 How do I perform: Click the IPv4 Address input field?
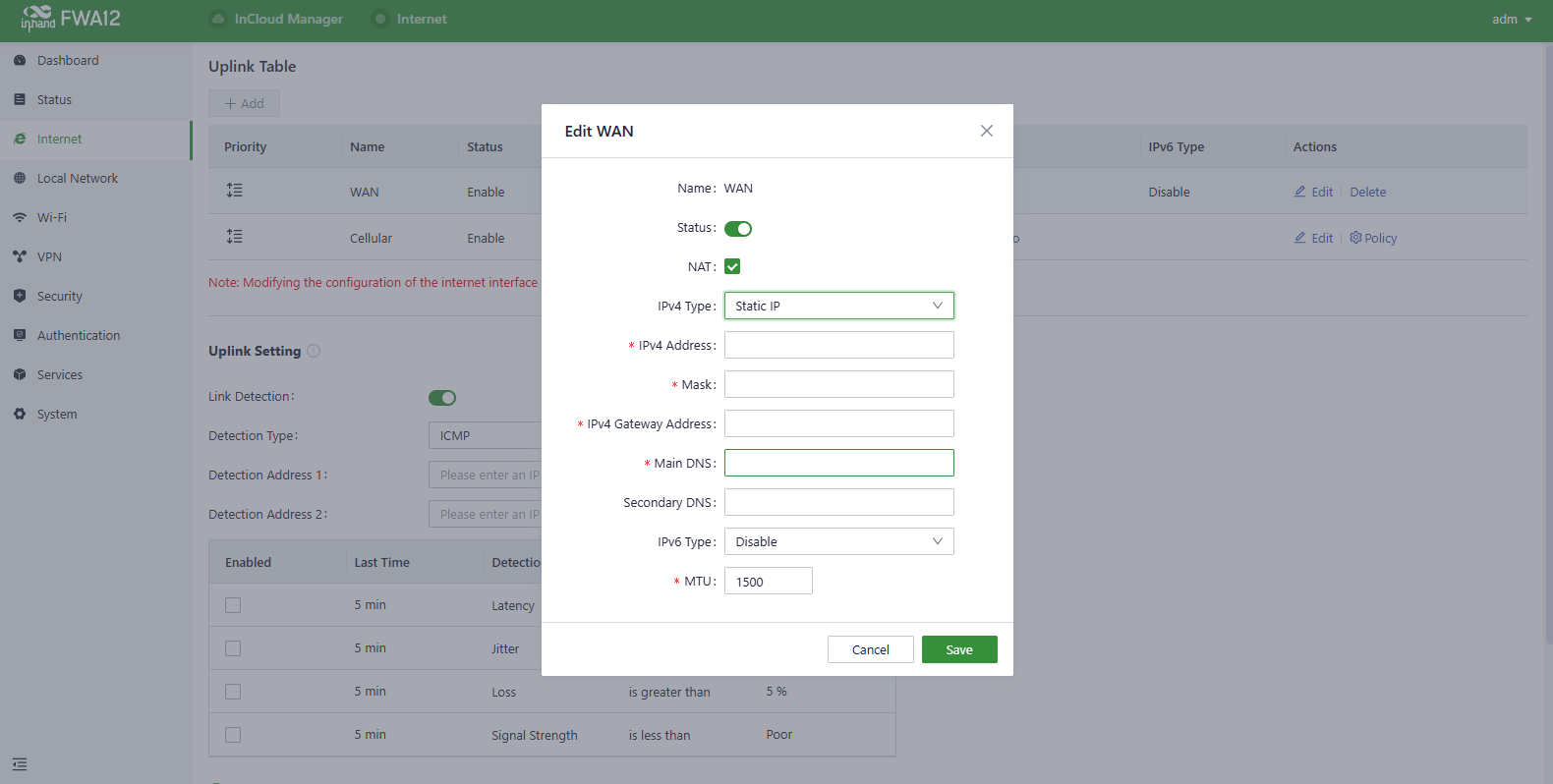(x=838, y=345)
